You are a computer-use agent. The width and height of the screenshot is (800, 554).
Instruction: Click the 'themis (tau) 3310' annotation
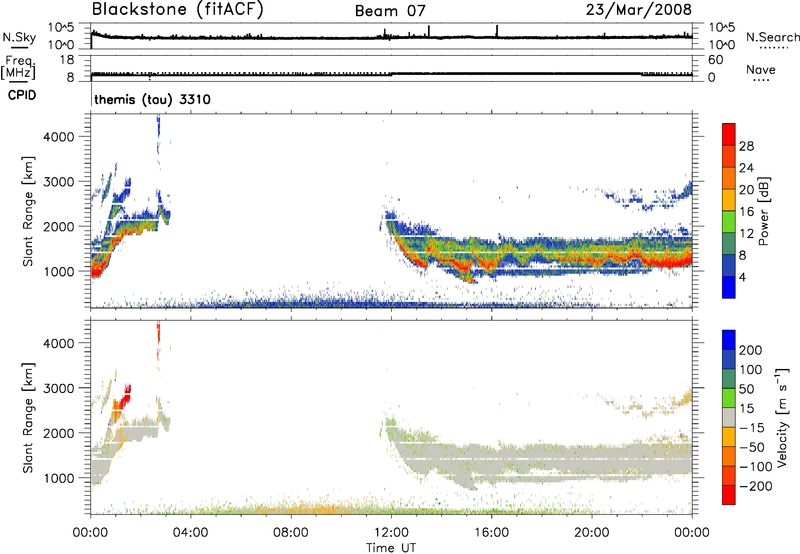pos(153,99)
